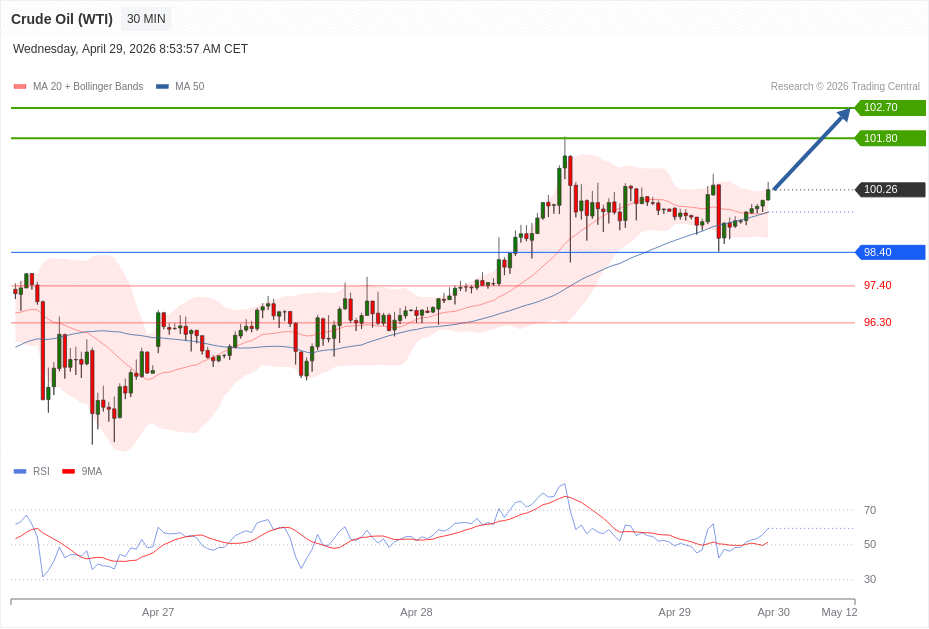This screenshot has width=929, height=629.
Task: Click the RSI 30 oversold level label
Action: 869,579
